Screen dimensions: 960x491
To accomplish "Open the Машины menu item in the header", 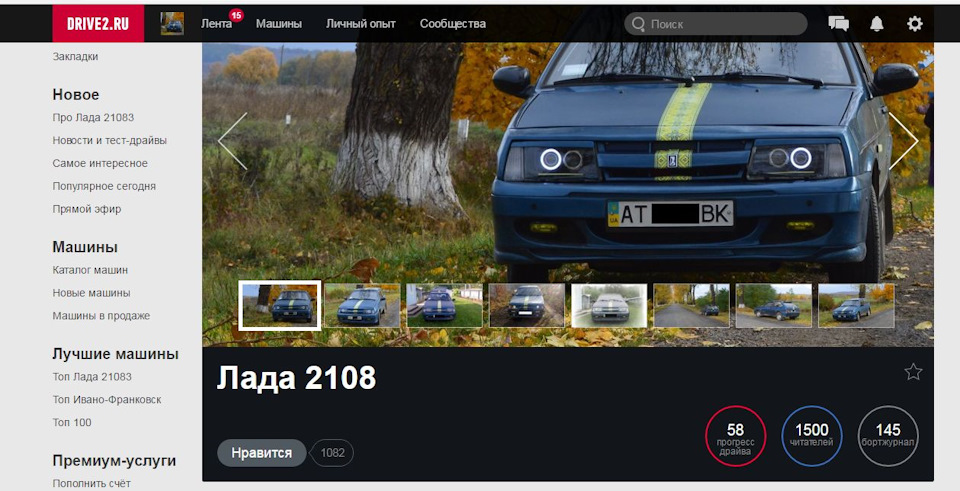I will click(x=279, y=24).
